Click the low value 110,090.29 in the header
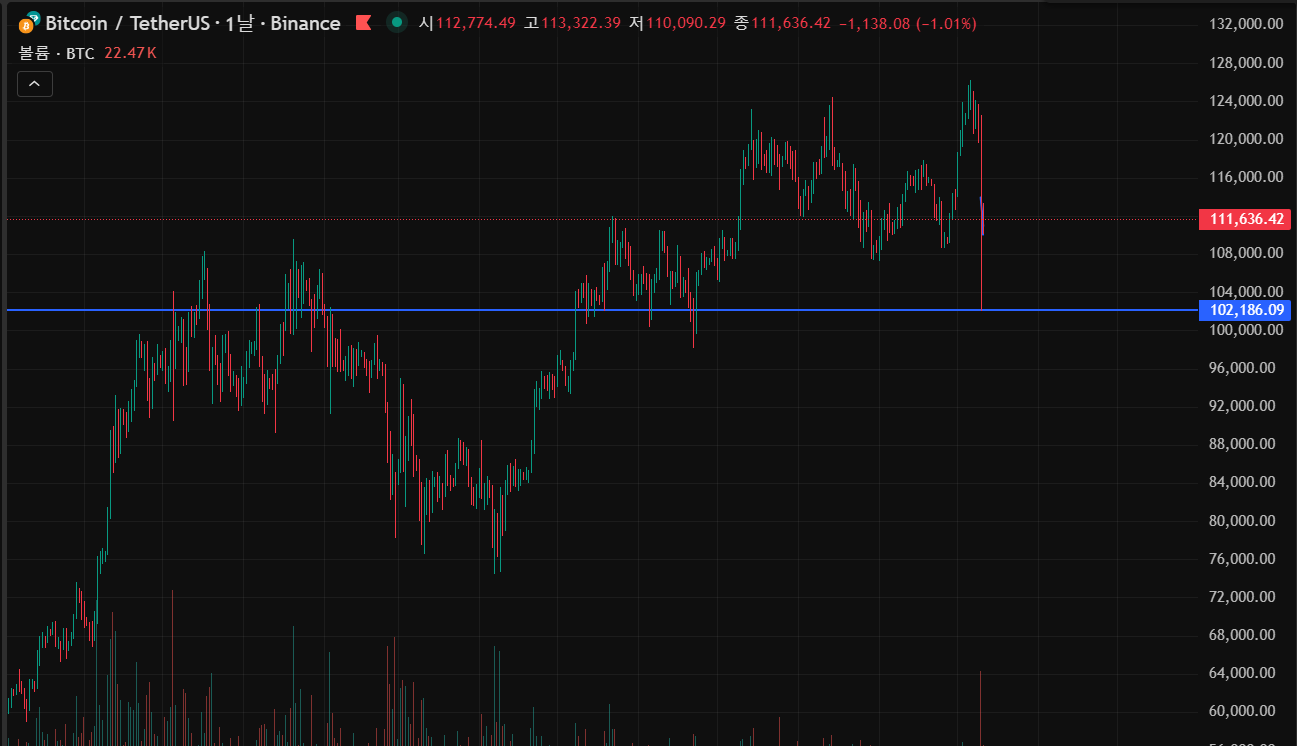 click(x=686, y=23)
